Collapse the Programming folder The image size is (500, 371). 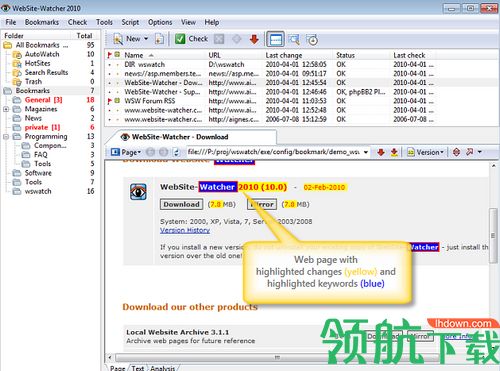[x=6, y=136]
